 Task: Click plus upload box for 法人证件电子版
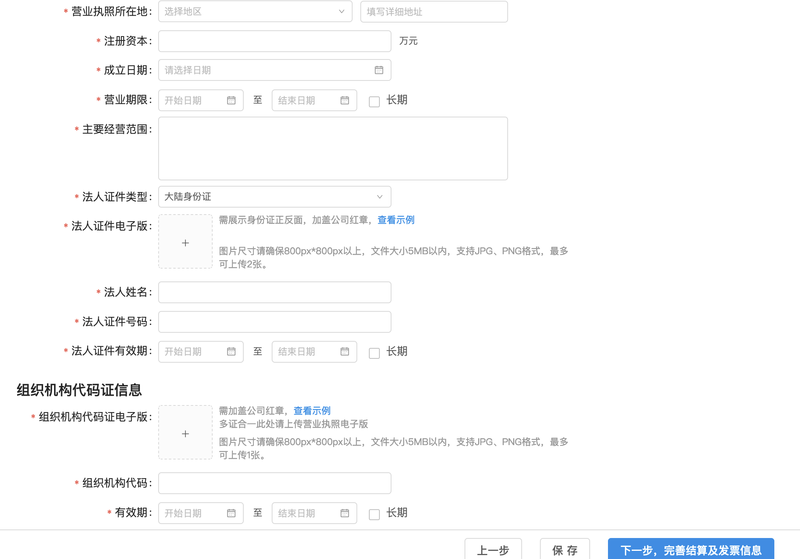pos(185,242)
